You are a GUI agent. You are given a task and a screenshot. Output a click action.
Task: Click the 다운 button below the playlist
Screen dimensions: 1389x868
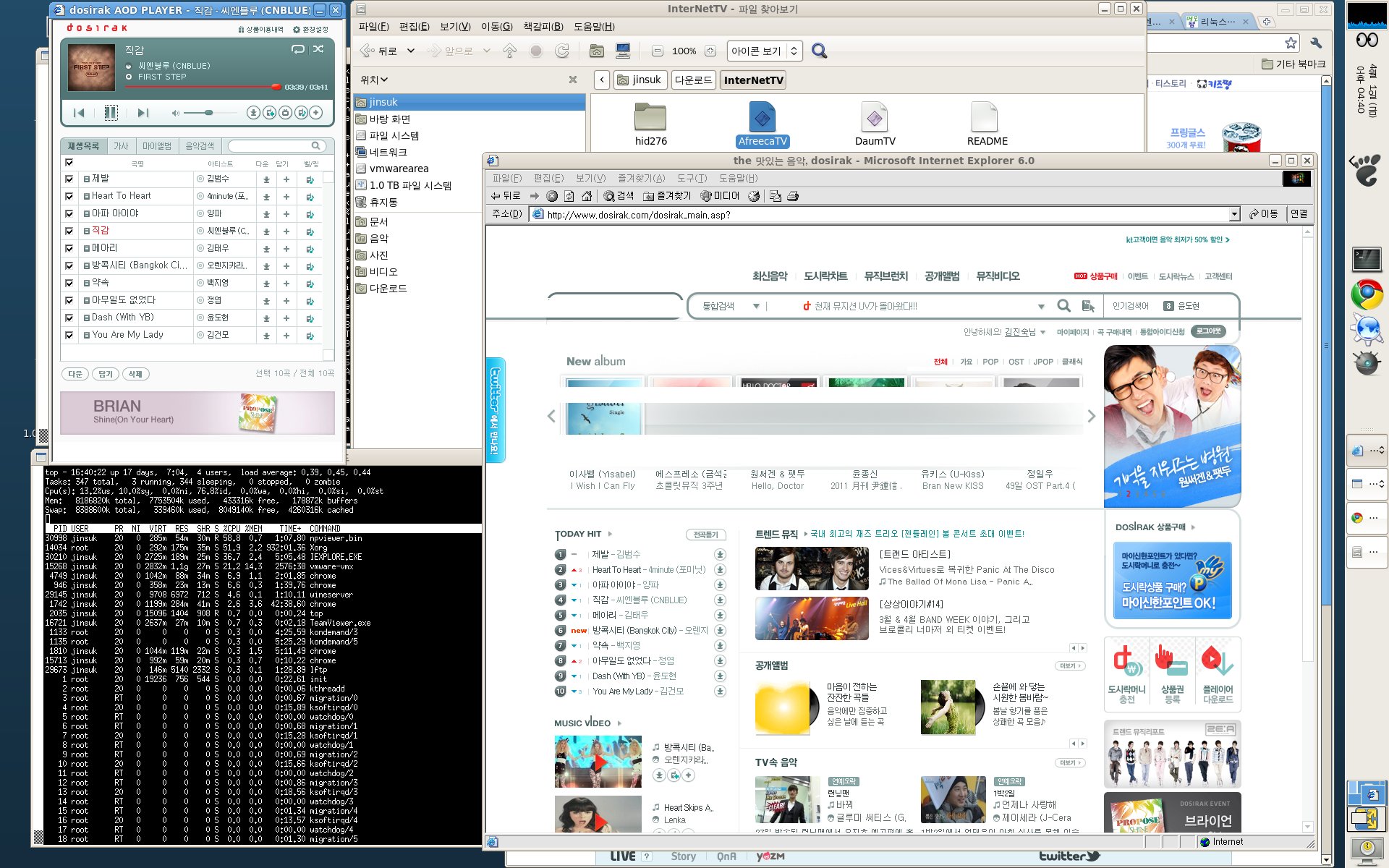point(75,374)
